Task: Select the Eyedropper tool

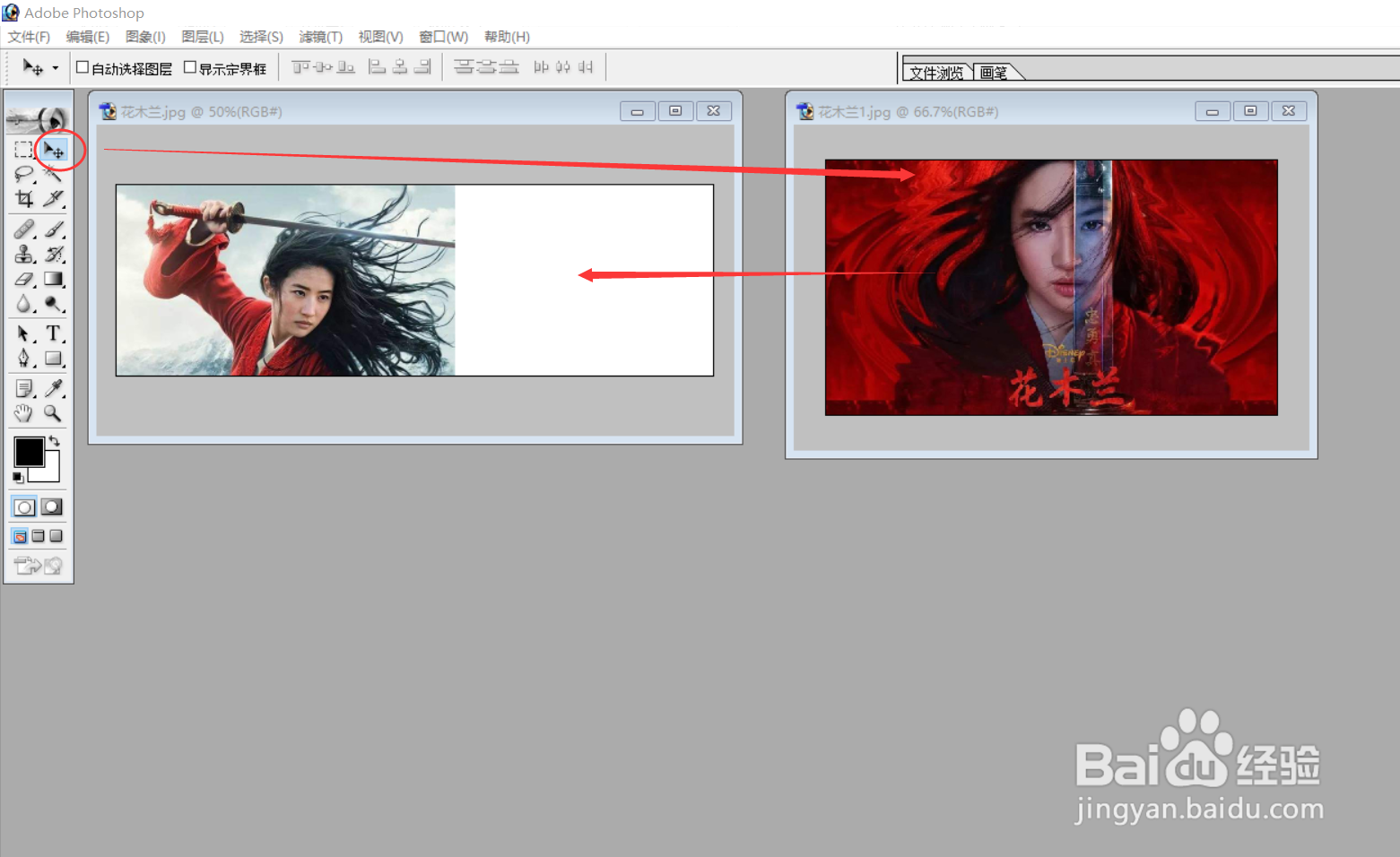Action: [54, 388]
